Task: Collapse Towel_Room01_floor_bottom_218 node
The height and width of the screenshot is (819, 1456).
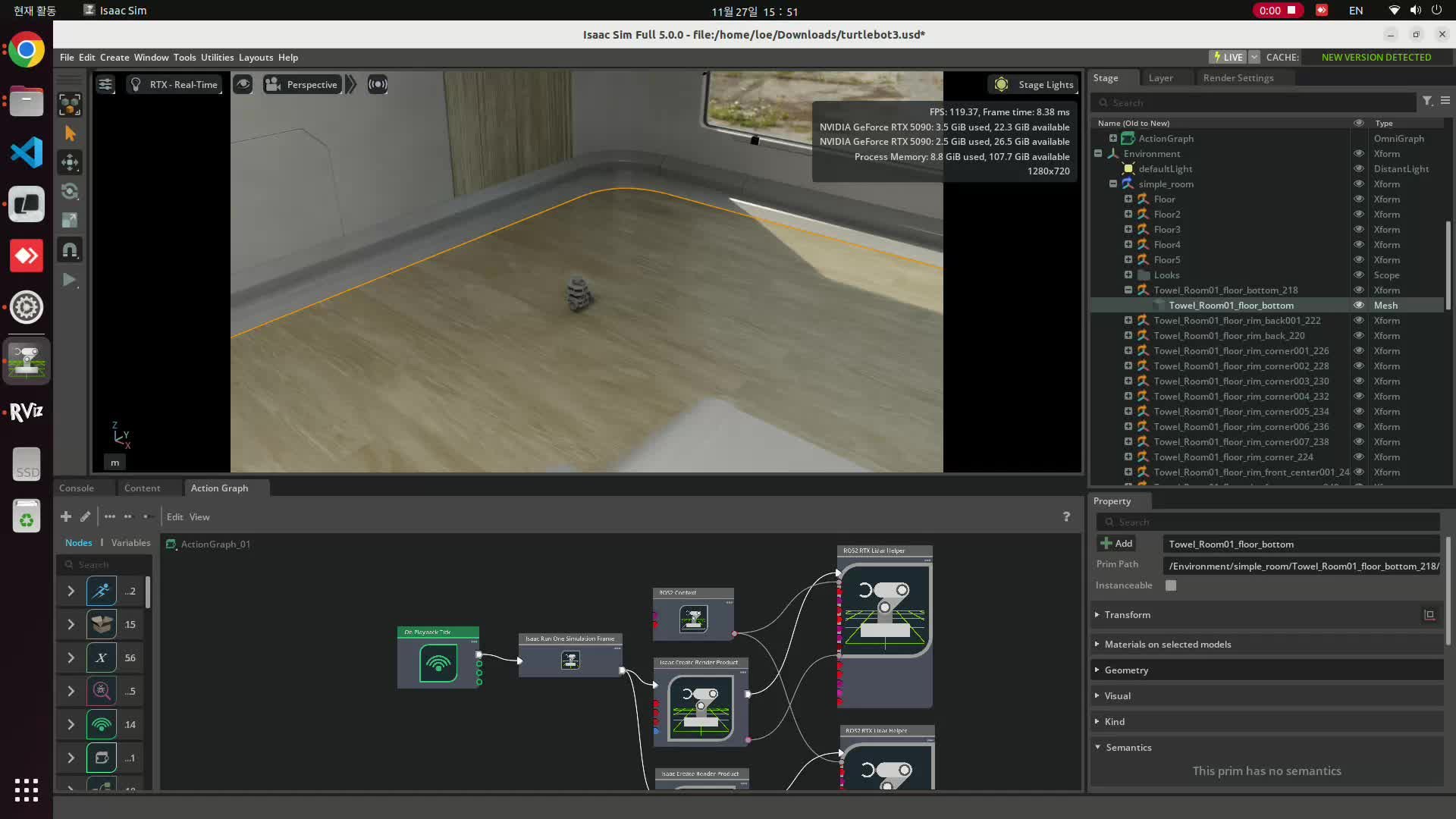Action: (1128, 290)
